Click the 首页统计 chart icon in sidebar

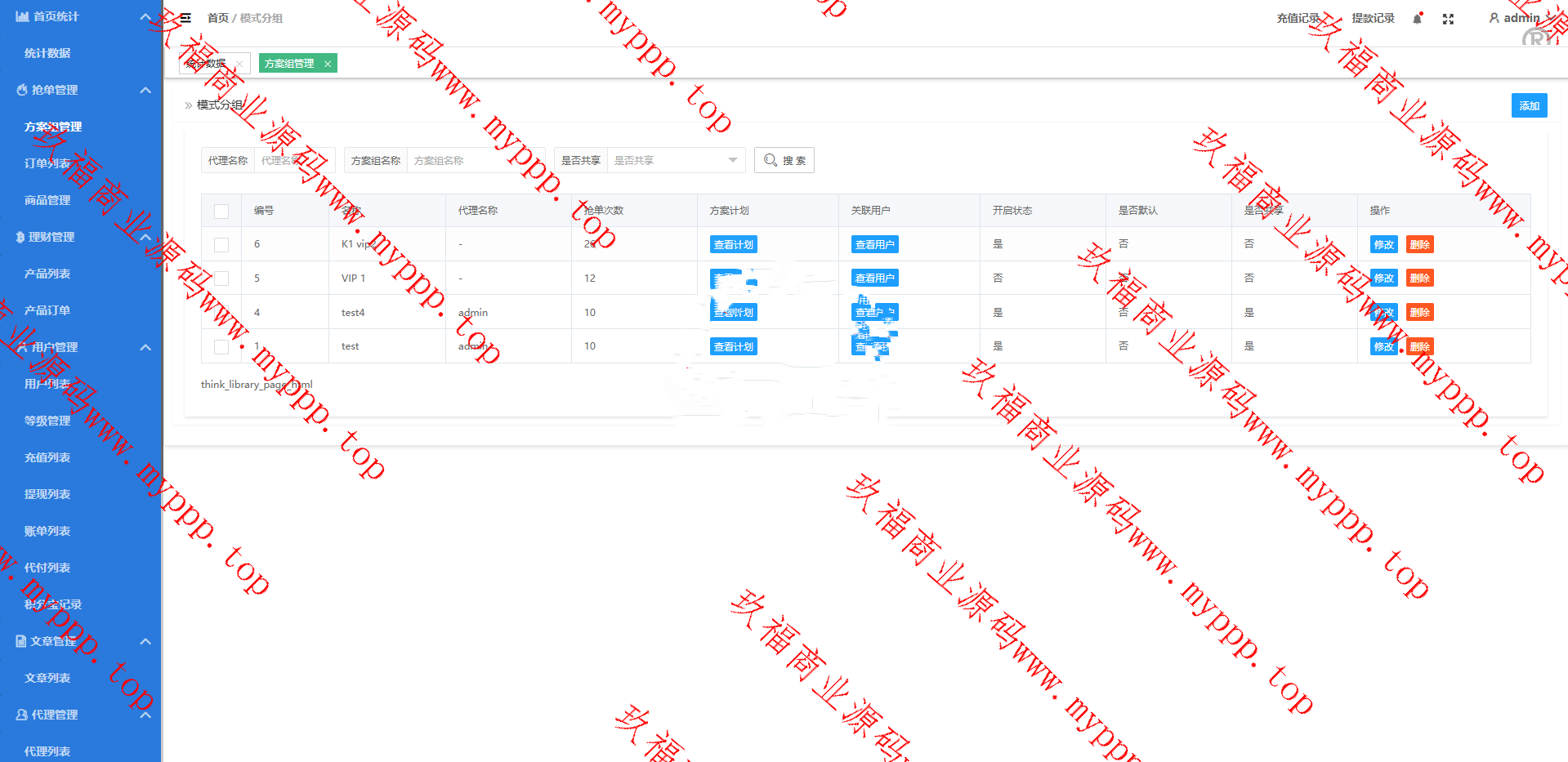click(x=22, y=16)
